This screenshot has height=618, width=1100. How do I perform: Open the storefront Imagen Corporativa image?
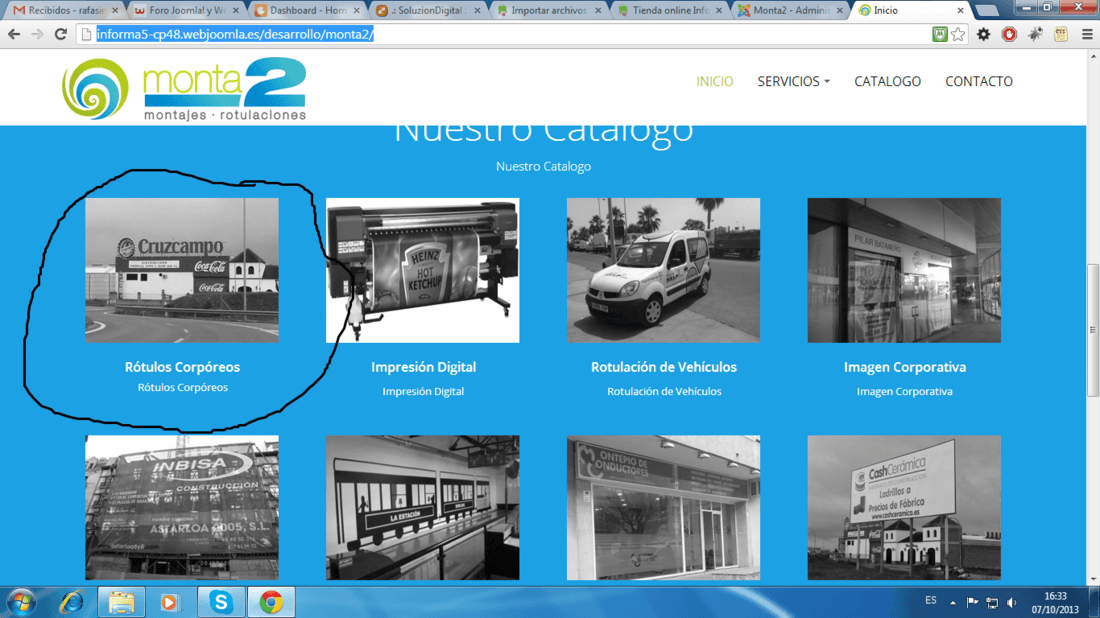(x=904, y=270)
